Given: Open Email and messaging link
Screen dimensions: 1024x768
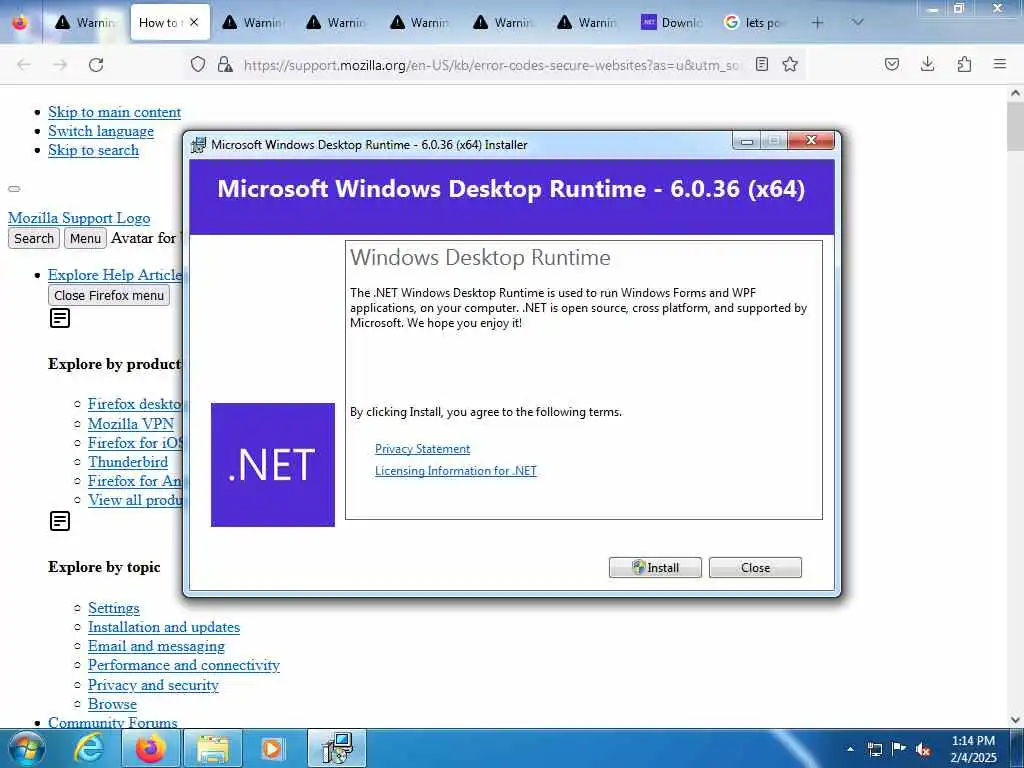Looking at the screenshot, I should pos(156,646).
